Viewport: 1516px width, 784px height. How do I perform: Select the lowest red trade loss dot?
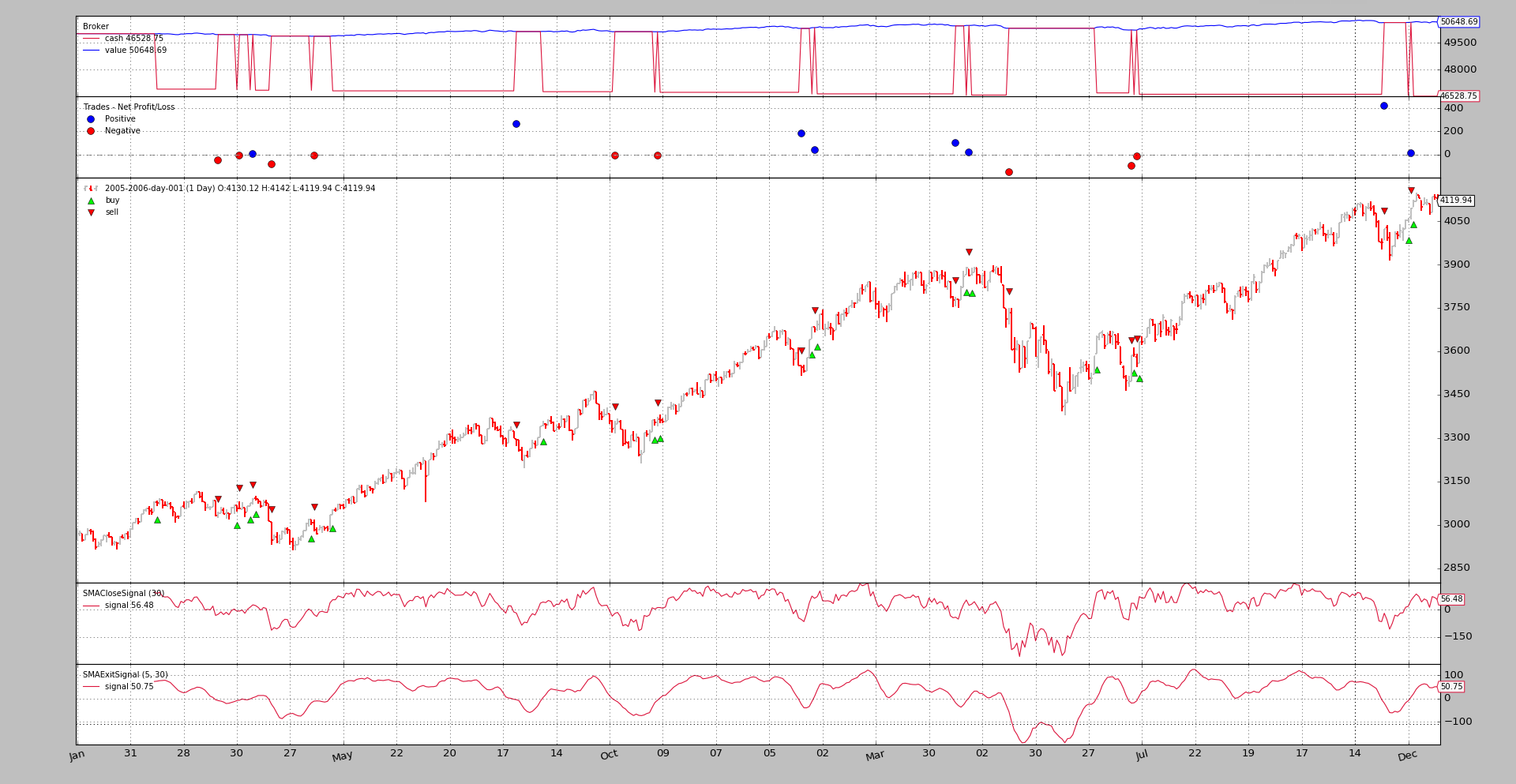1008,172
